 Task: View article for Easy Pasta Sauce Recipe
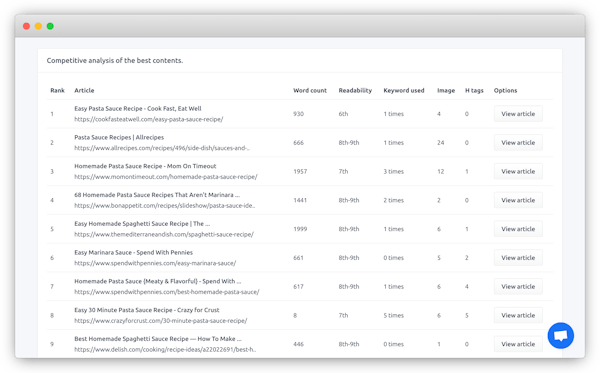pyautogui.click(x=518, y=114)
